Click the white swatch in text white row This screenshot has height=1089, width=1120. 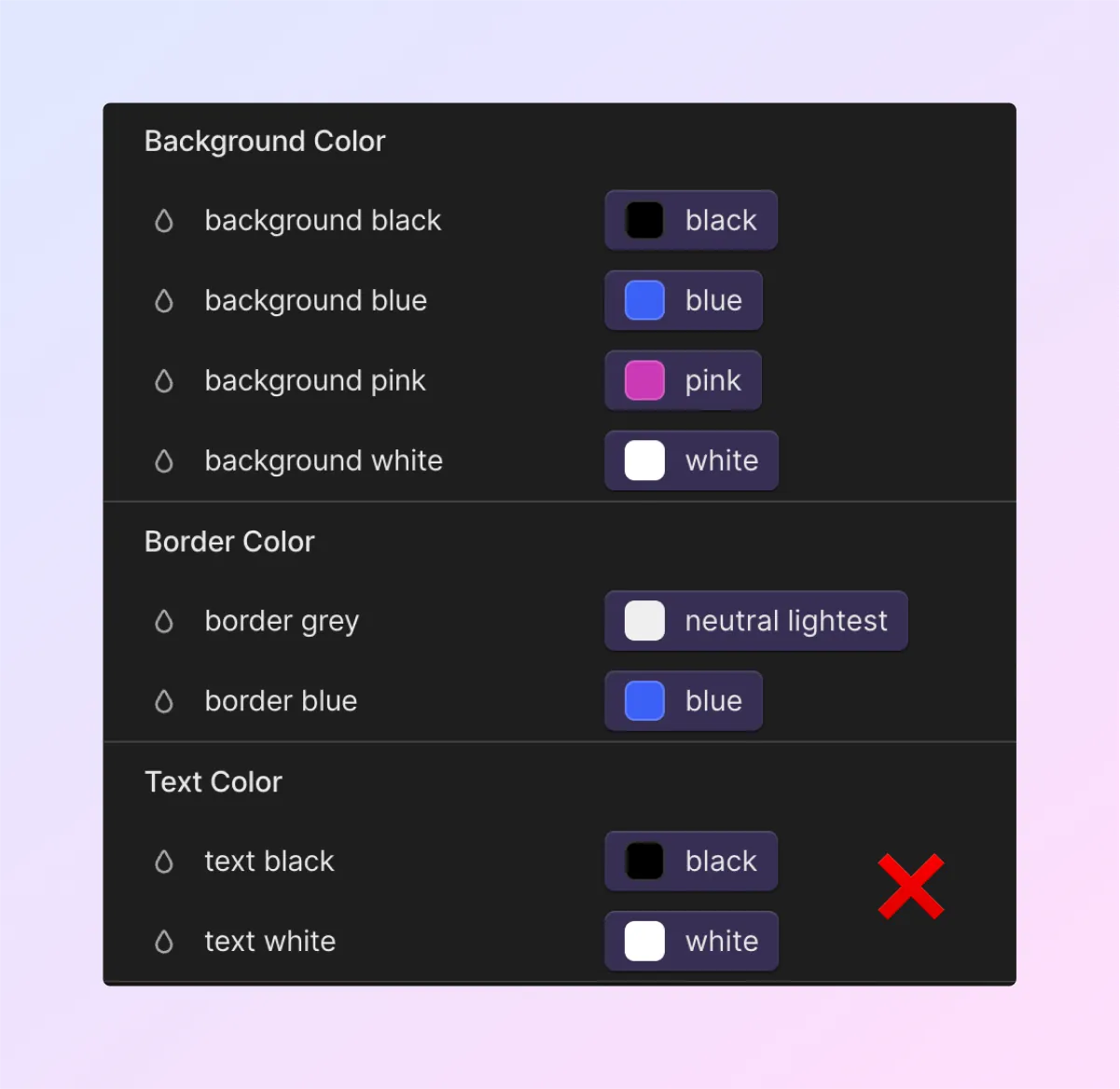coord(644,942)
